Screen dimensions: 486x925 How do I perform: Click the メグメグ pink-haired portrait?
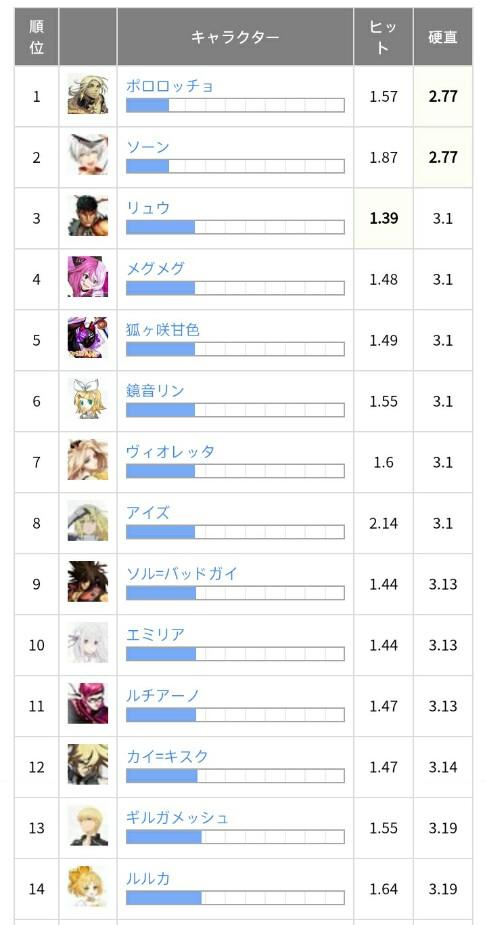[88, 277]
